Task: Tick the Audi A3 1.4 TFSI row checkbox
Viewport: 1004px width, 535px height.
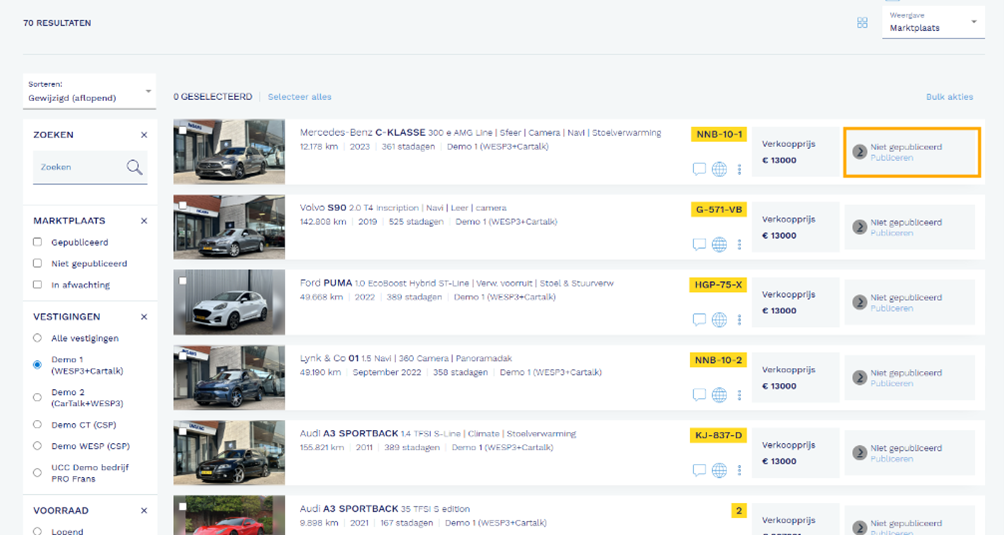Action: 182,431
